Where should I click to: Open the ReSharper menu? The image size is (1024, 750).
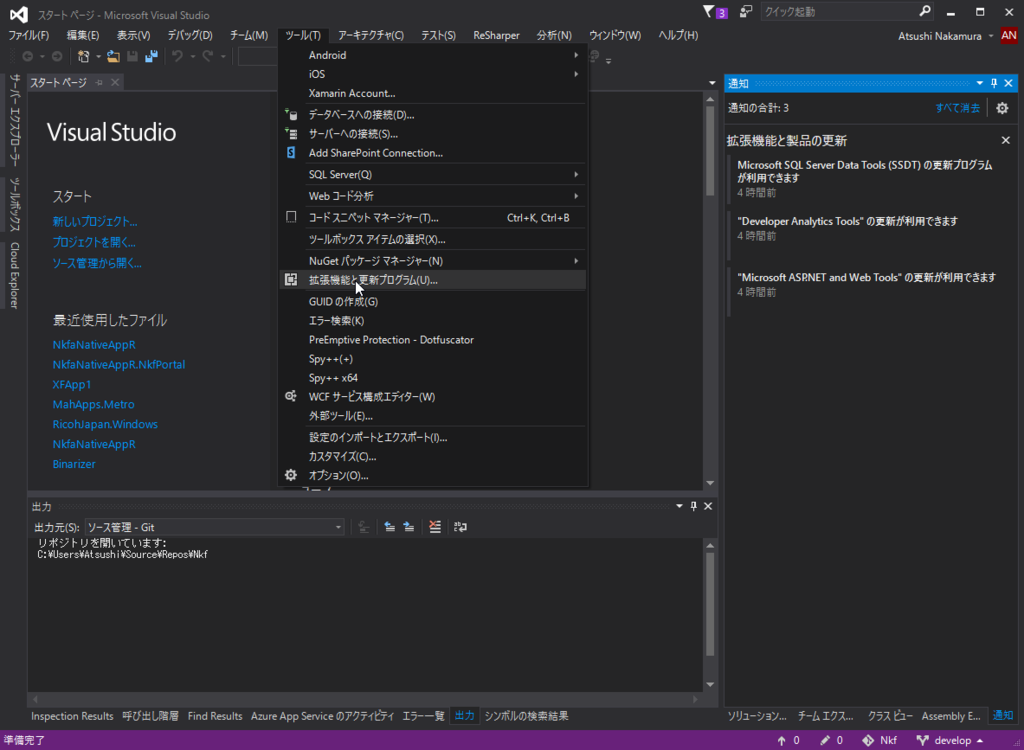(496, 35)
